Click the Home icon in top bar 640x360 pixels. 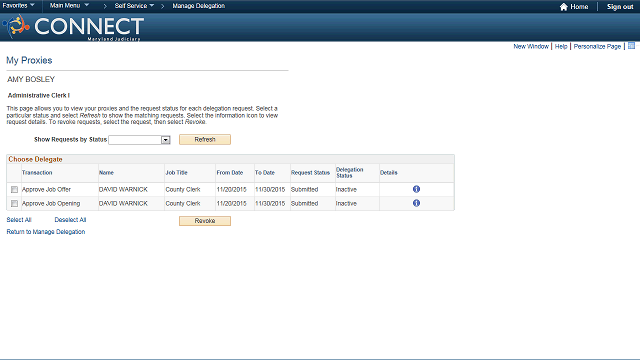click(564, 7)
